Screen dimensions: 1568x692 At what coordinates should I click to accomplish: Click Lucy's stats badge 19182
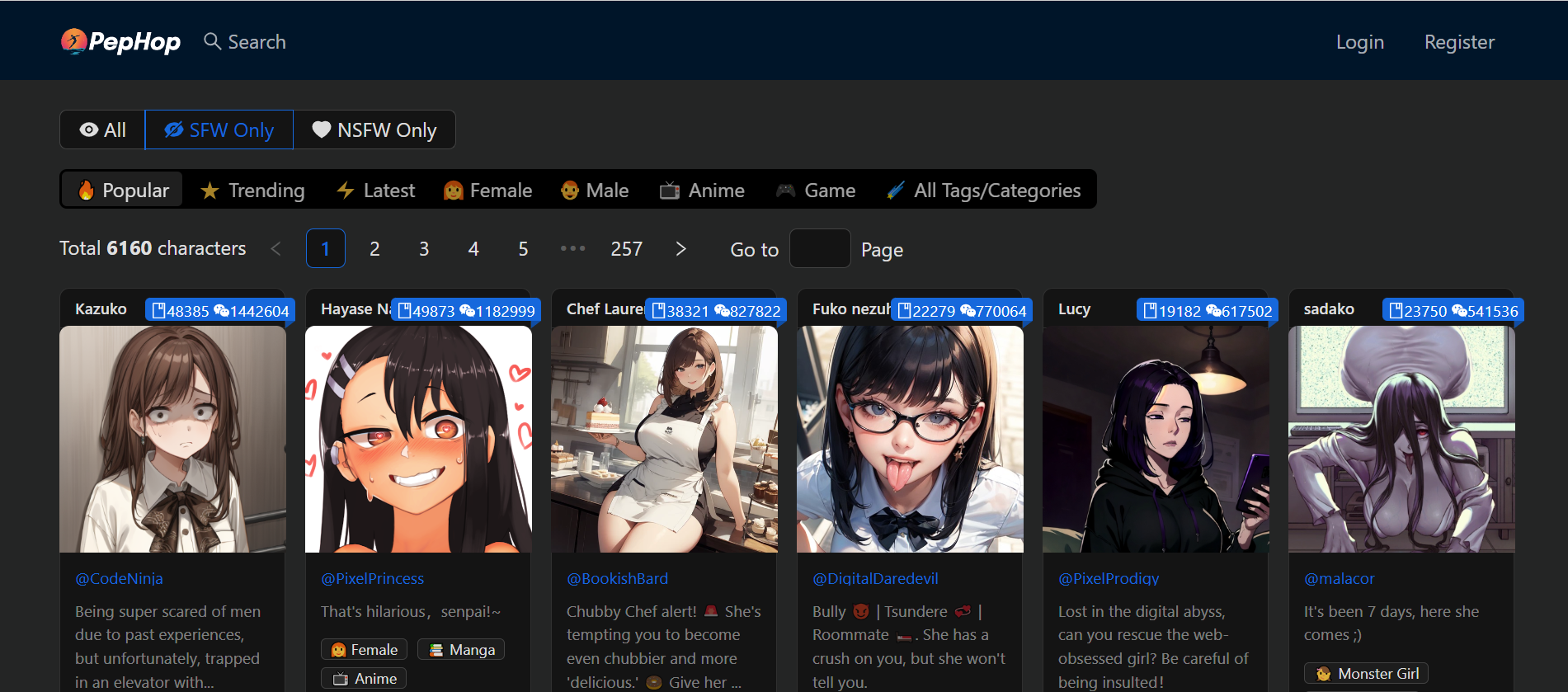coord(1208,311)
